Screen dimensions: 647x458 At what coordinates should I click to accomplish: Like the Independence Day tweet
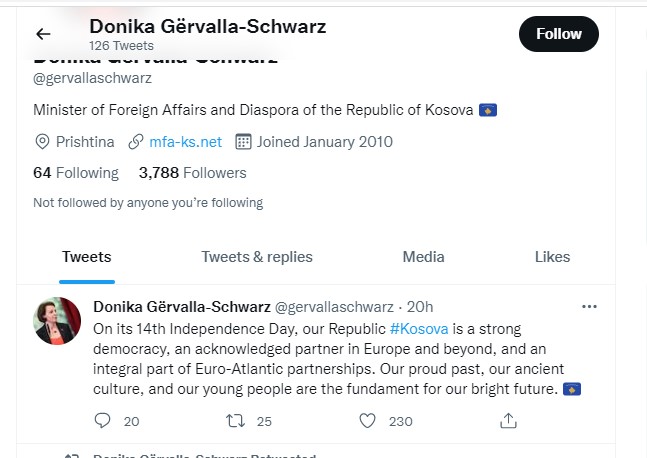[x=367, y=421]
